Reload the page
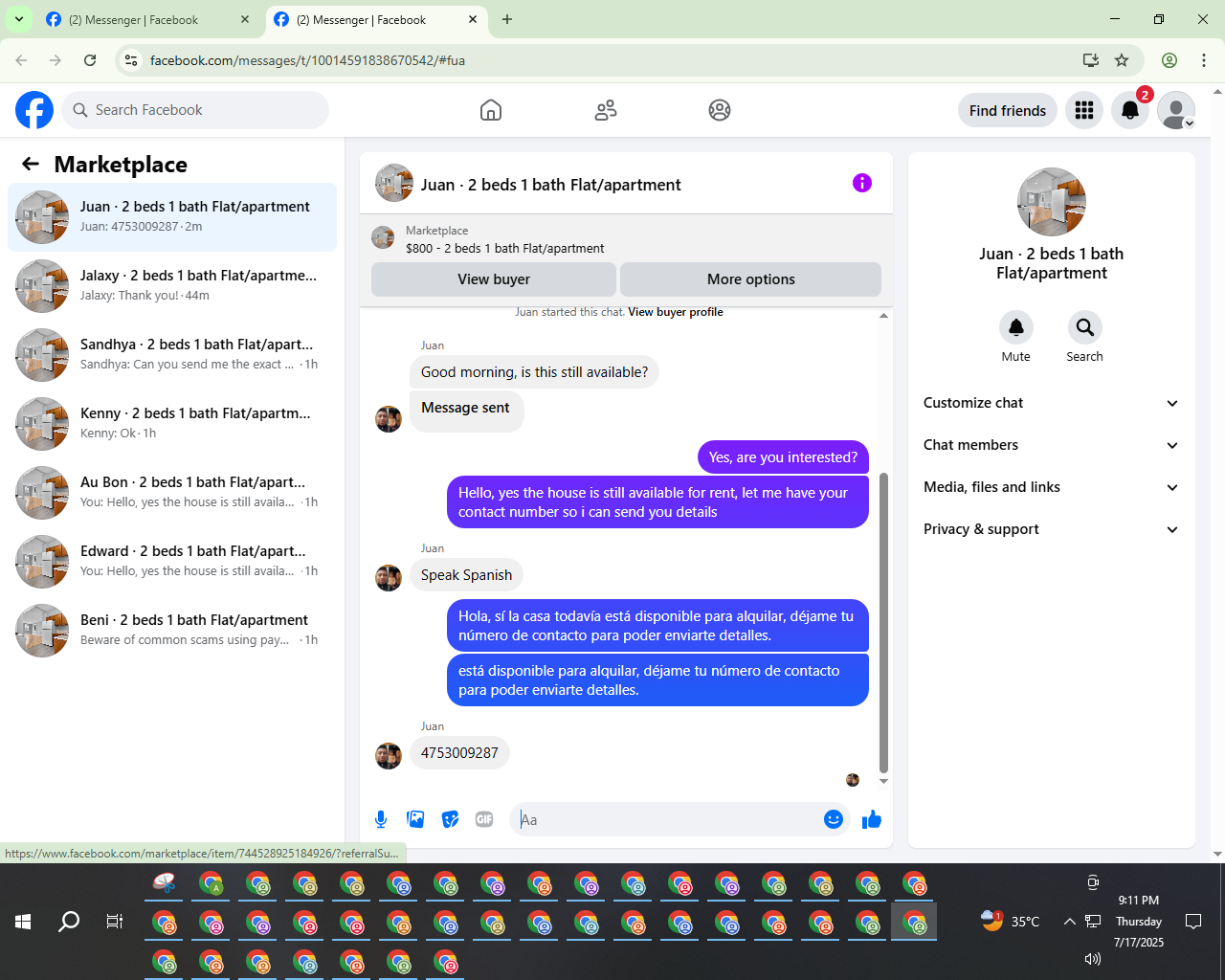The image size is (1225, 980). point(90,60)
